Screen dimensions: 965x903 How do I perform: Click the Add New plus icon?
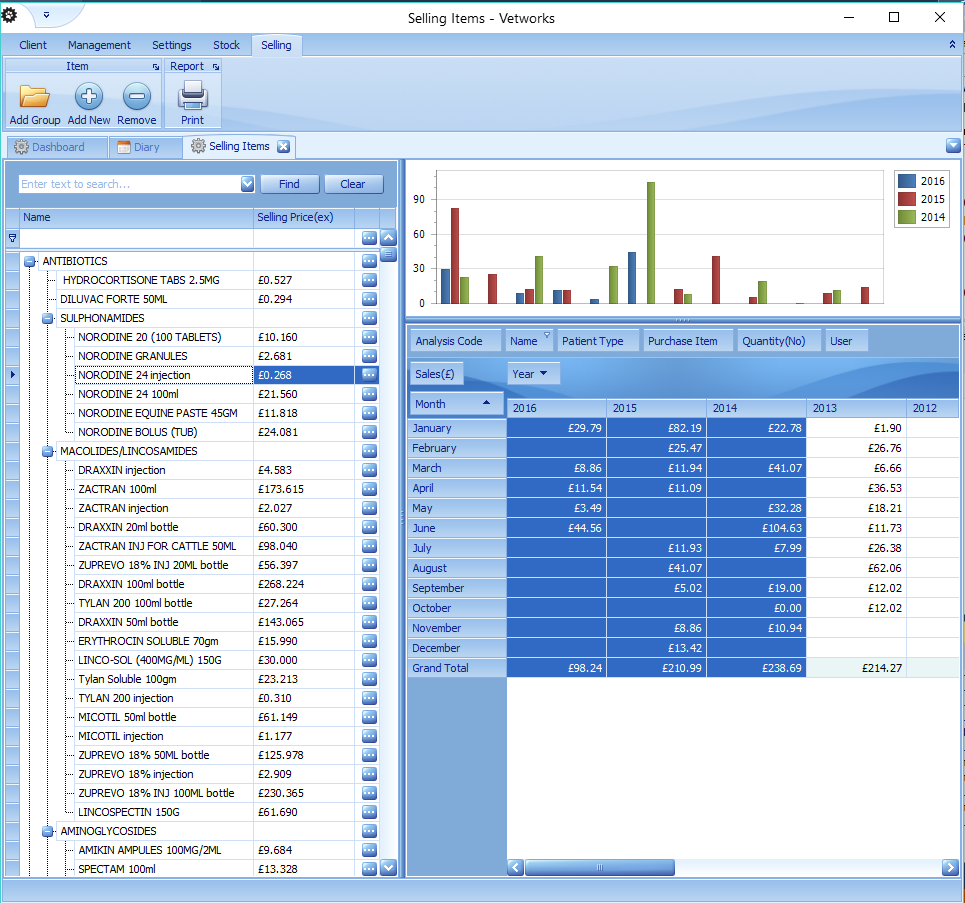(x=89, y=97)
